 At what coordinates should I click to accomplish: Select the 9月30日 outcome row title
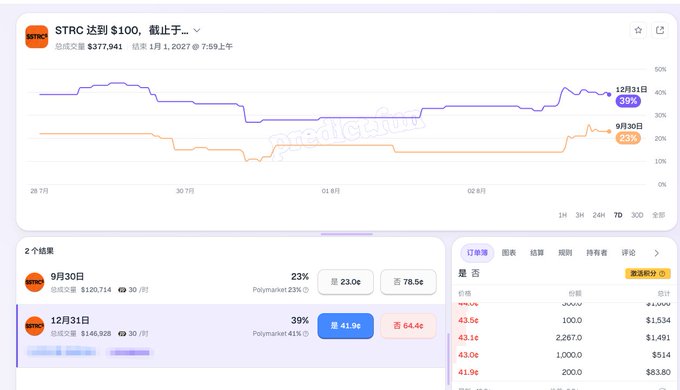point(67,276)
